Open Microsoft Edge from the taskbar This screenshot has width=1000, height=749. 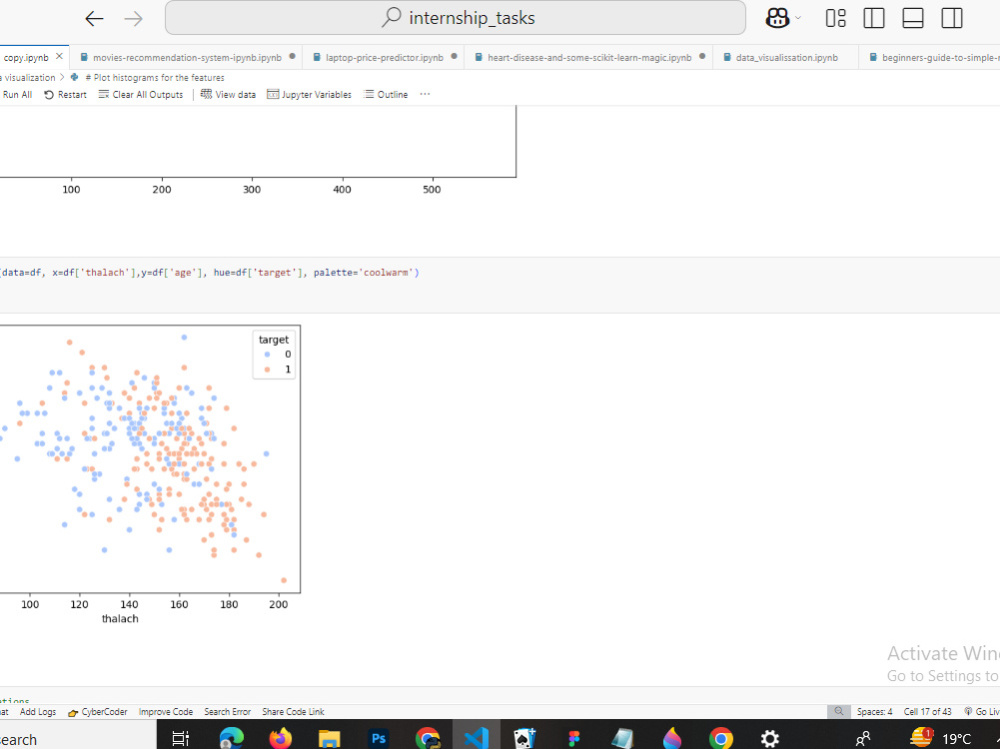pos(231,738)
